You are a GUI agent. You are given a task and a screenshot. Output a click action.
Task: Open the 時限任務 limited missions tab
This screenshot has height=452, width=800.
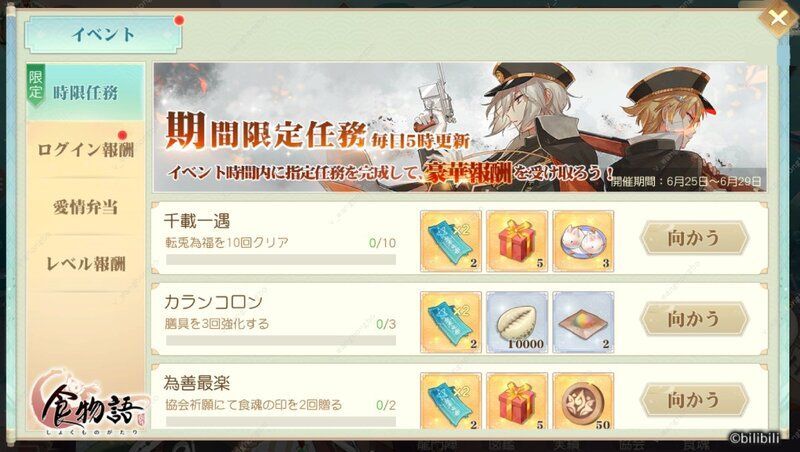pyautogui.click(x=85, y=92)
